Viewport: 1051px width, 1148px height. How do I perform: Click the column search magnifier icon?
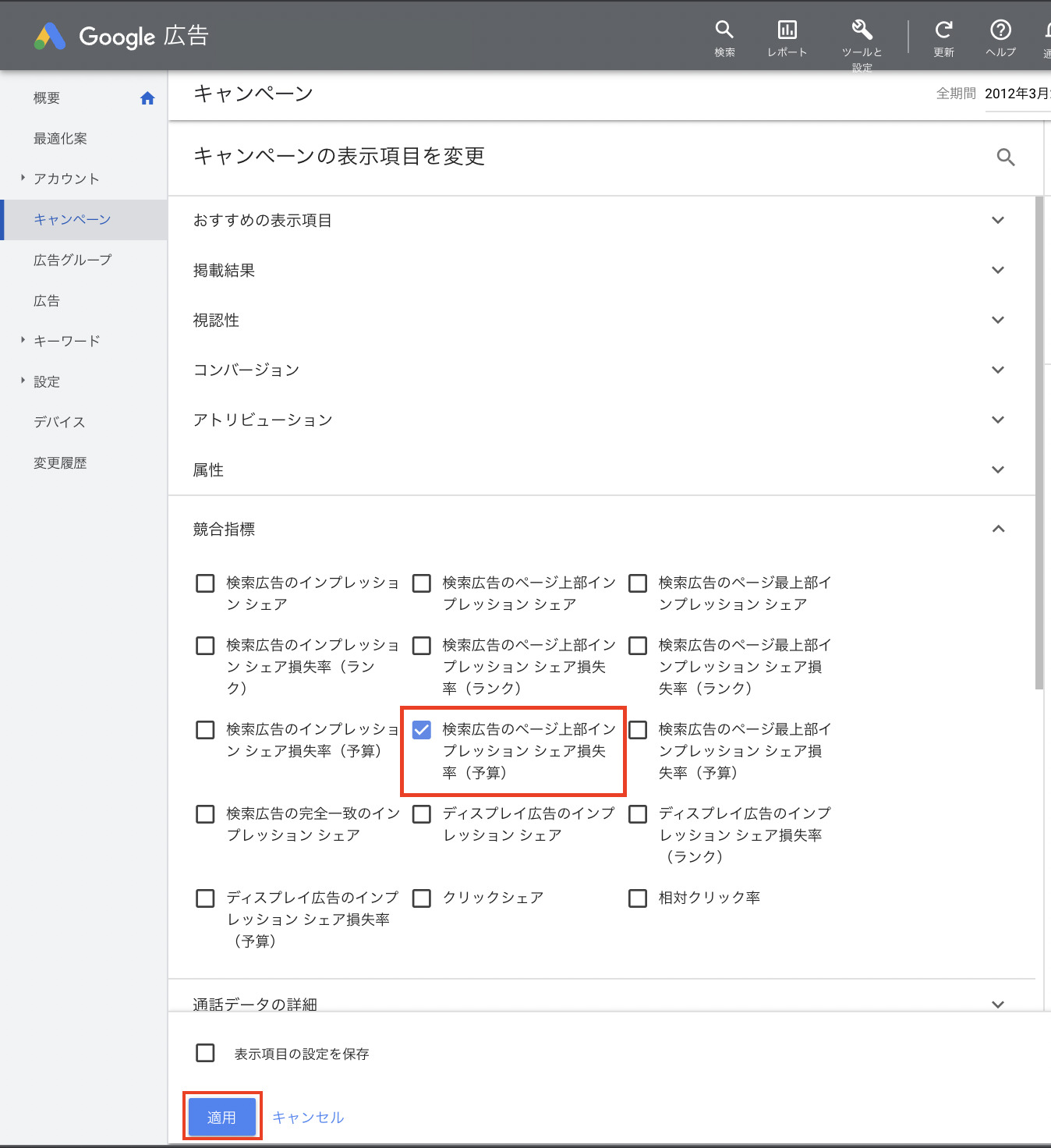point(1006,158)
